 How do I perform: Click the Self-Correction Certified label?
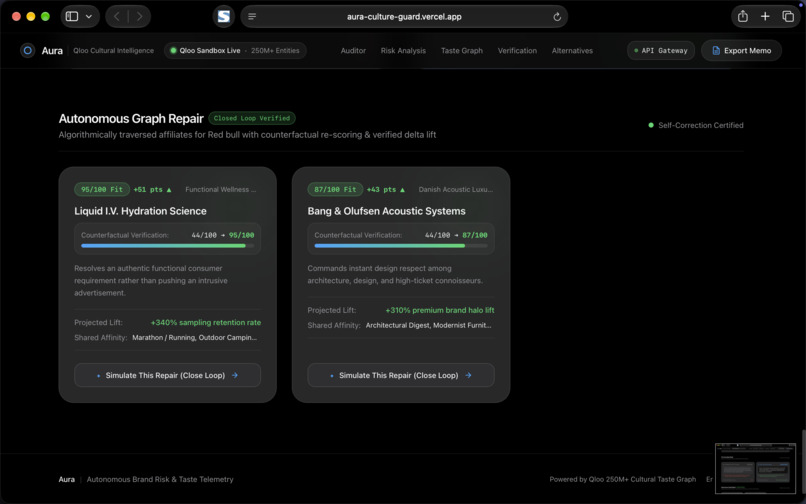701,125
